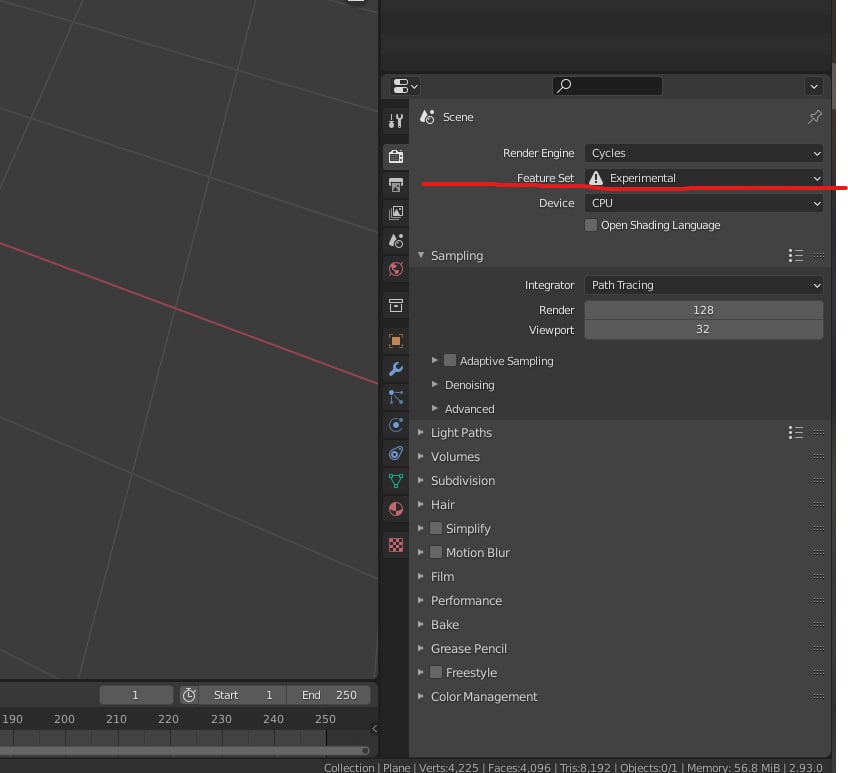The image size is (848, 773).
Task: Enable the Motion Blur checkbox
Action: 436,552
